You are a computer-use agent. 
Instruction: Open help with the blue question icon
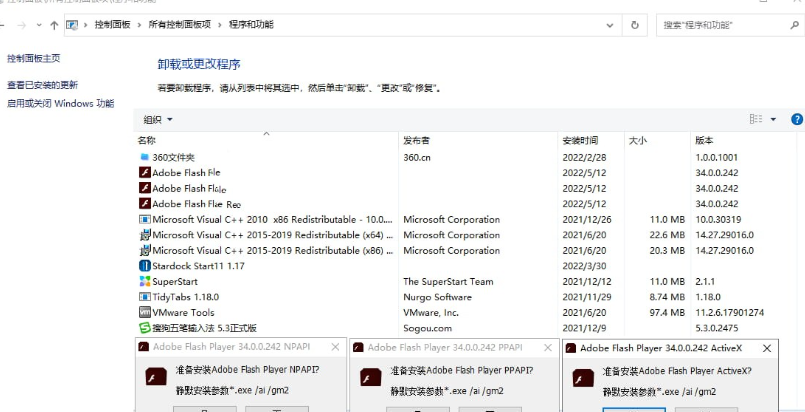click(x=797, y=119)
